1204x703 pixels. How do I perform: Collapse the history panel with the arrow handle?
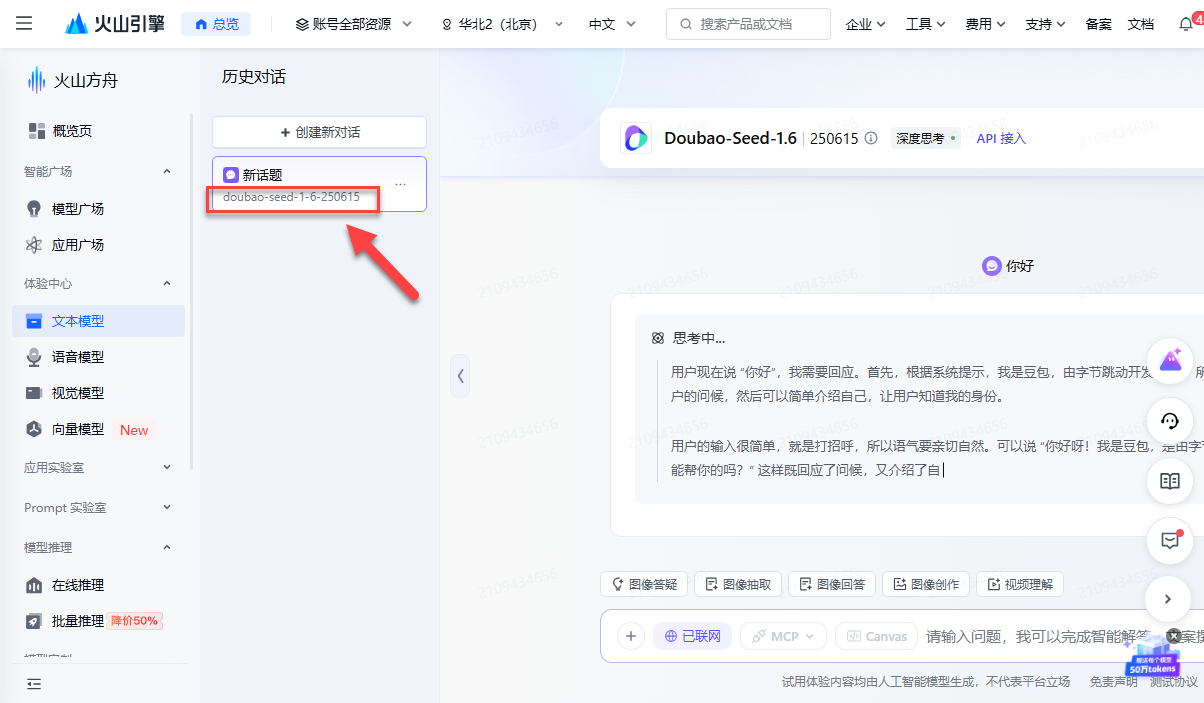(460, 376)
